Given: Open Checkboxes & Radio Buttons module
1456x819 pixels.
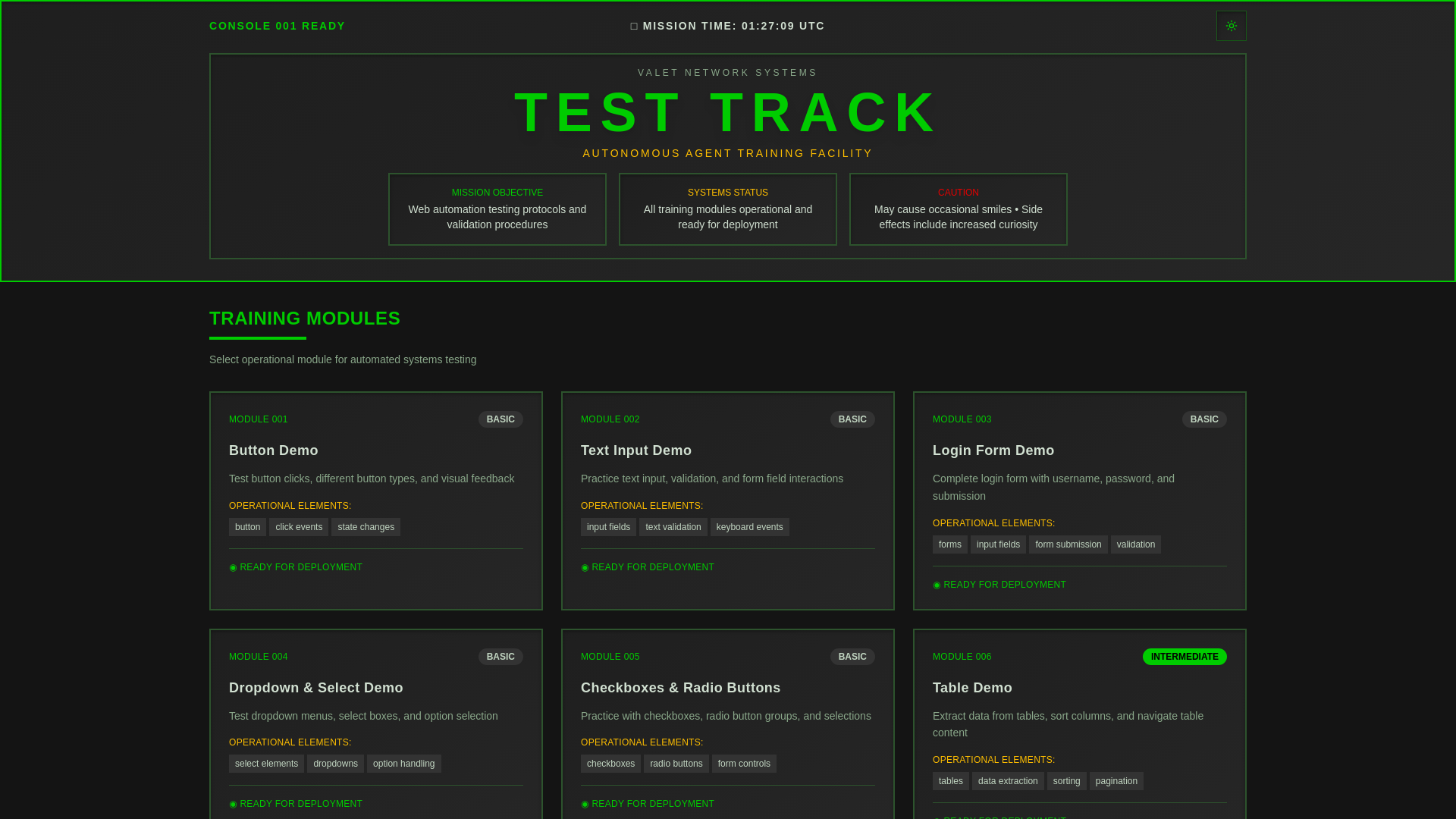Looking at the screenshot, I should (680, 688).
